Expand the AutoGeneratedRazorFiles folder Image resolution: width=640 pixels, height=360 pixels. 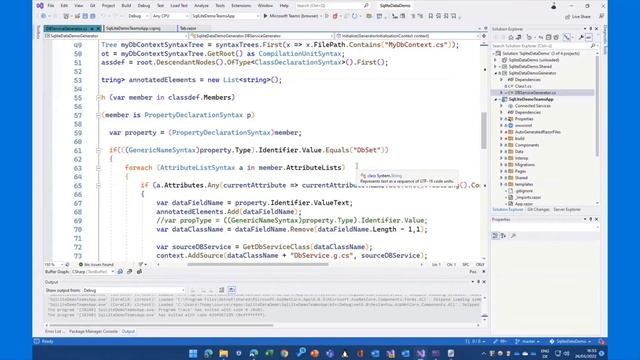[x=502, y=132]
